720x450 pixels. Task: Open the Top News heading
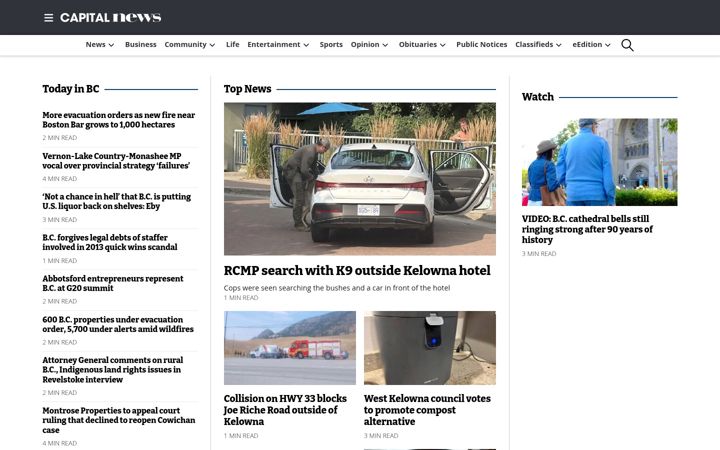click(x=248, y=89)
